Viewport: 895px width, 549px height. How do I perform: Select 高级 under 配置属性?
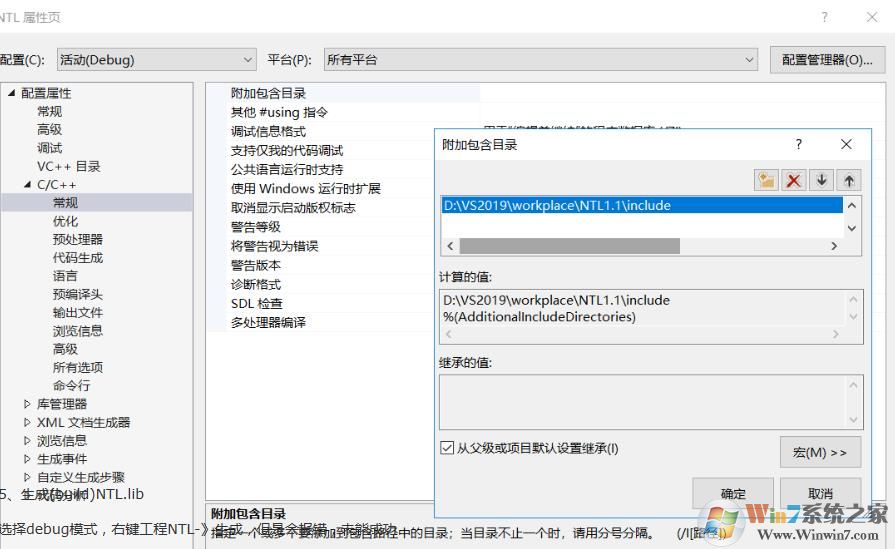[50, 130]
